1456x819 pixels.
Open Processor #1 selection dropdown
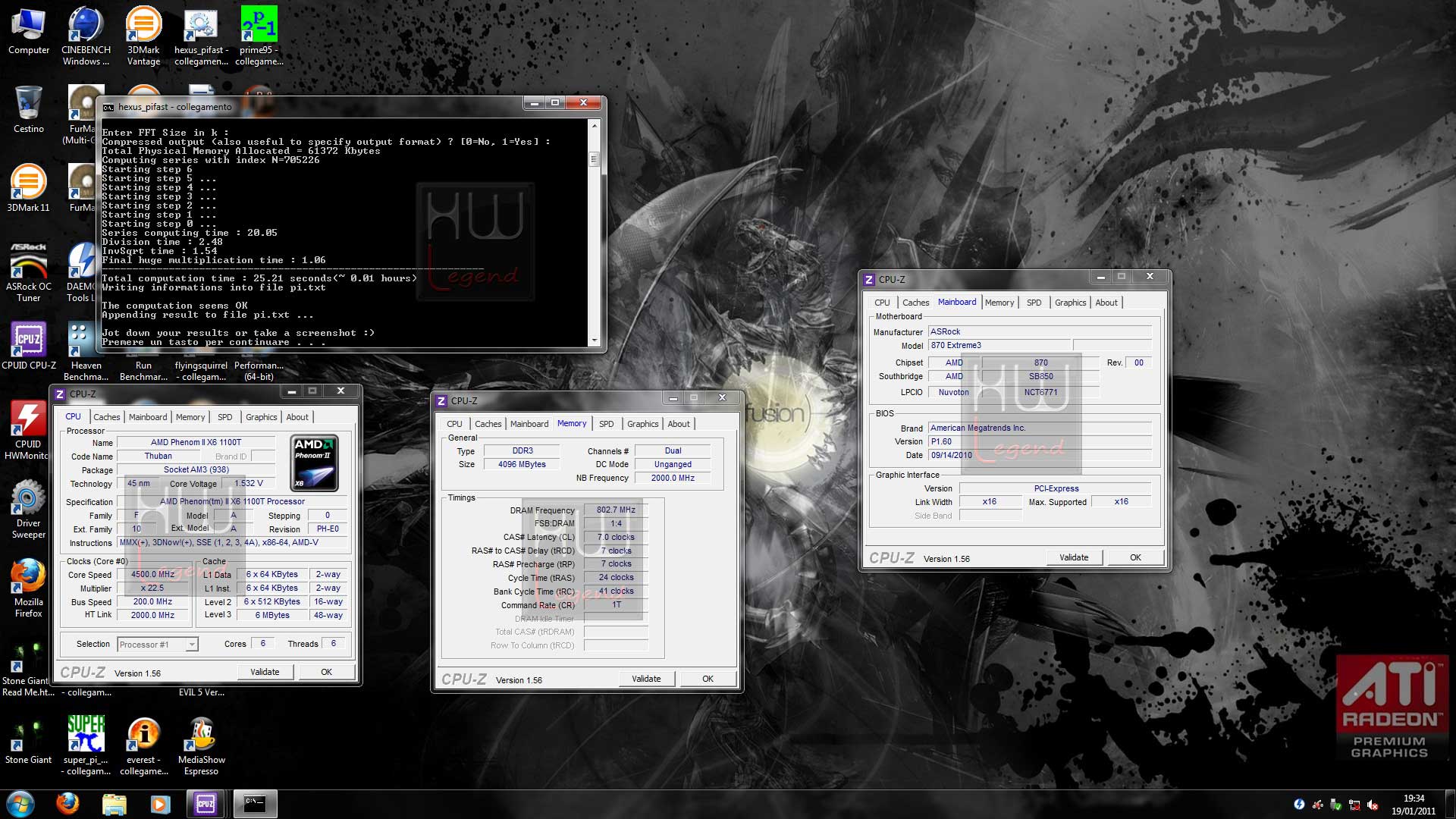coord(158,645)
